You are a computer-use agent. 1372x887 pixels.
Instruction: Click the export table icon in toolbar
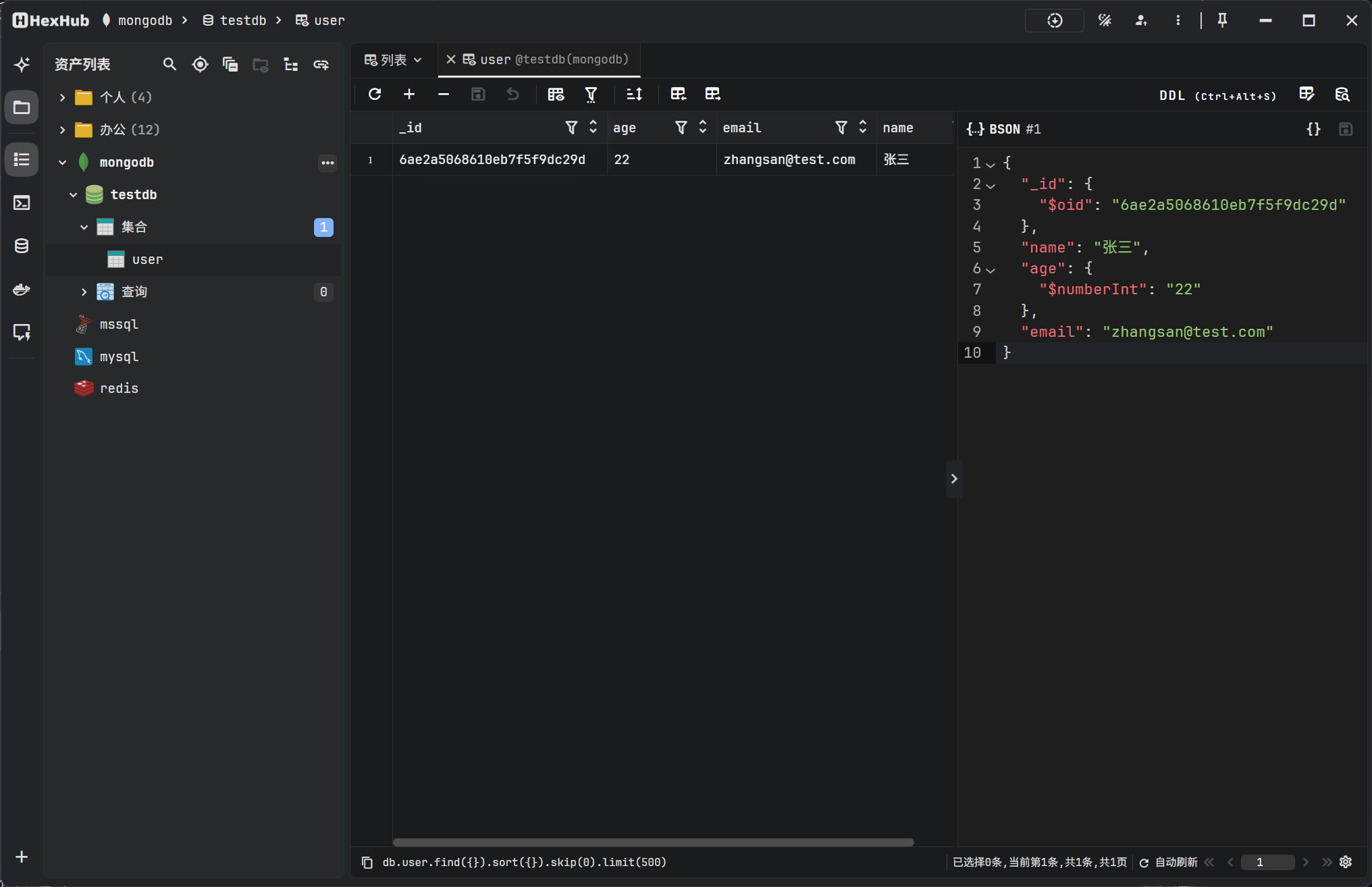click(712, 94)
